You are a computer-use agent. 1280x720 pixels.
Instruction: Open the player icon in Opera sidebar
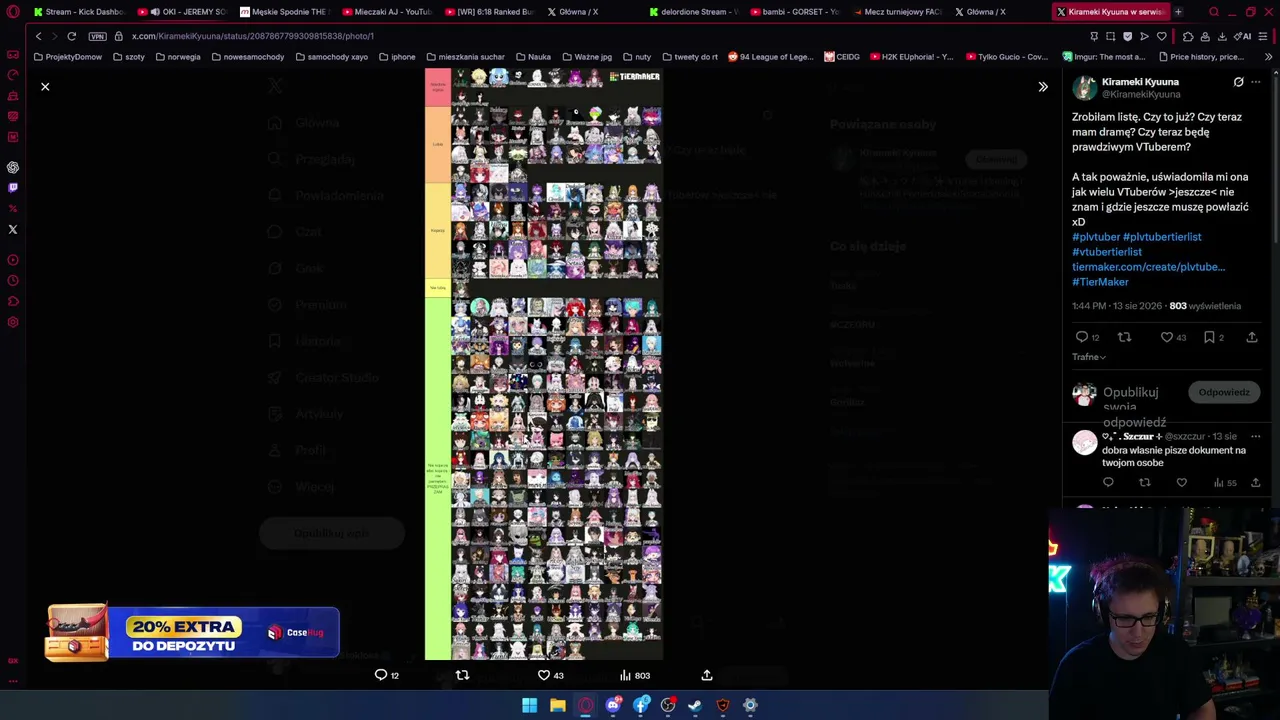[13, 260]
